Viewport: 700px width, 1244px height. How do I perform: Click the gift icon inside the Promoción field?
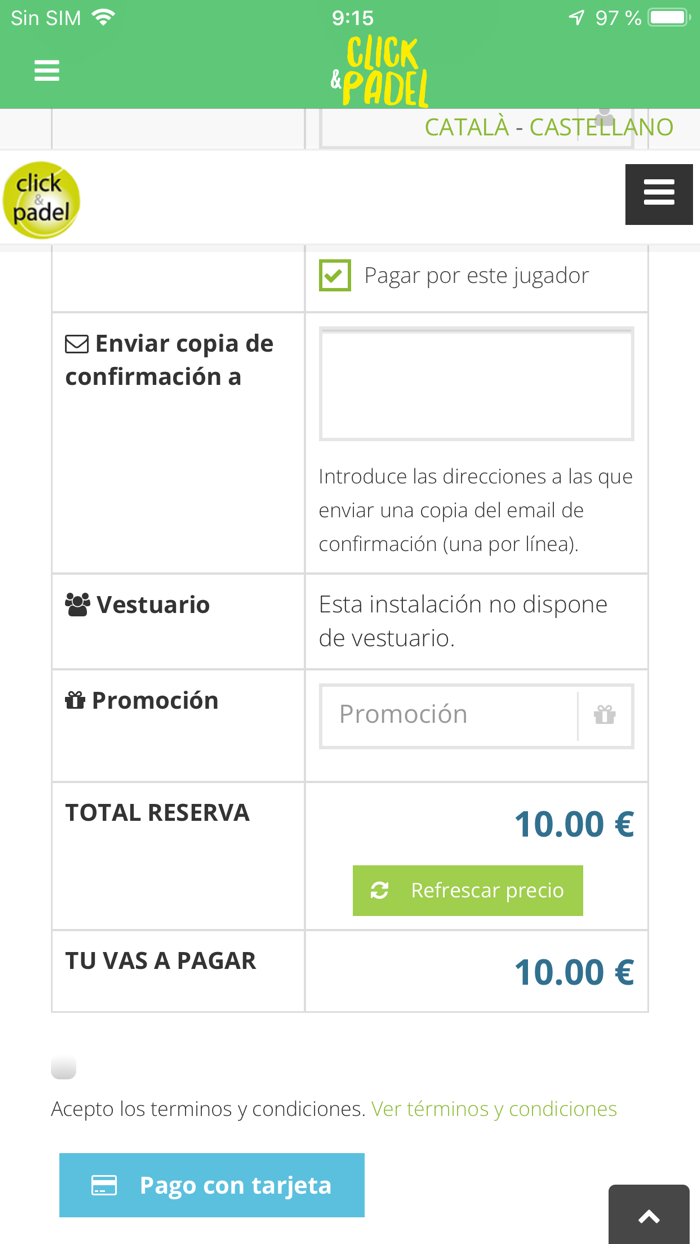[x=605, y=714]
